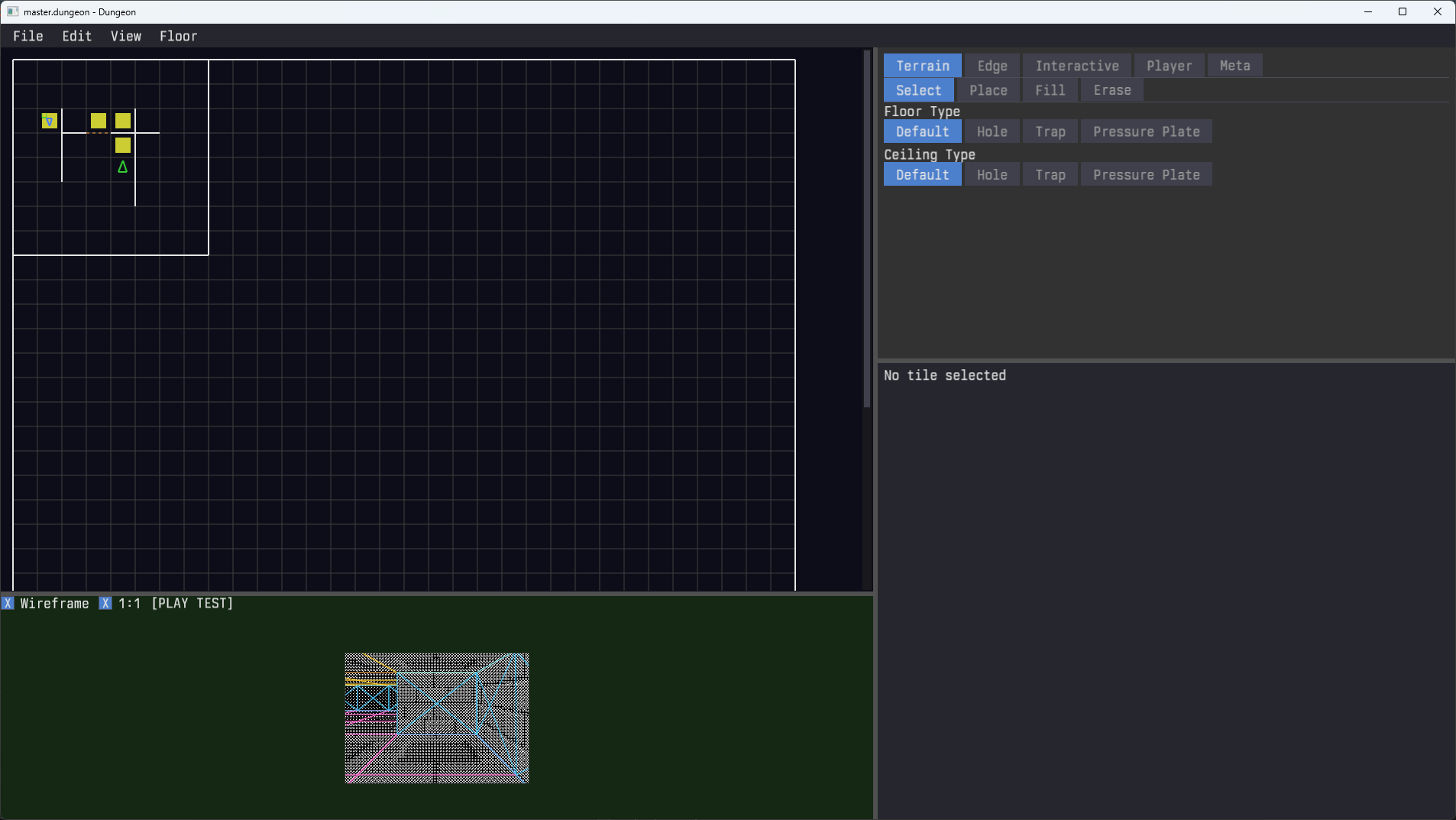Open the Edit menu
Viewport: 1456px width, 820px height.
click(77, 36)
